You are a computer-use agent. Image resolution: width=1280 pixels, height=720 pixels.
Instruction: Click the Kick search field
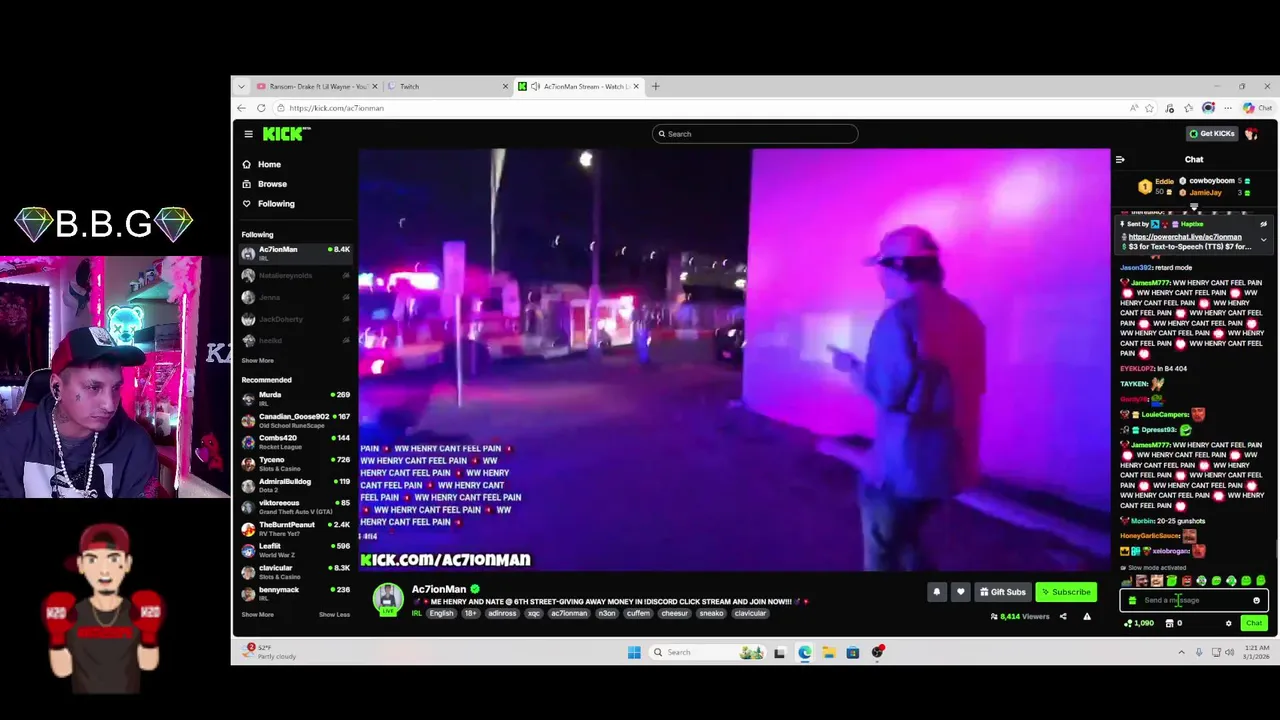(x=755, y=134)
